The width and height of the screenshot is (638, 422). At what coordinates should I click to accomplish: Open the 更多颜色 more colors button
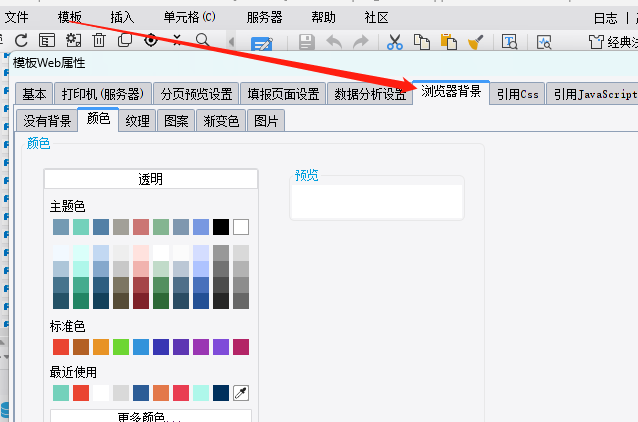tap(151, 416)
